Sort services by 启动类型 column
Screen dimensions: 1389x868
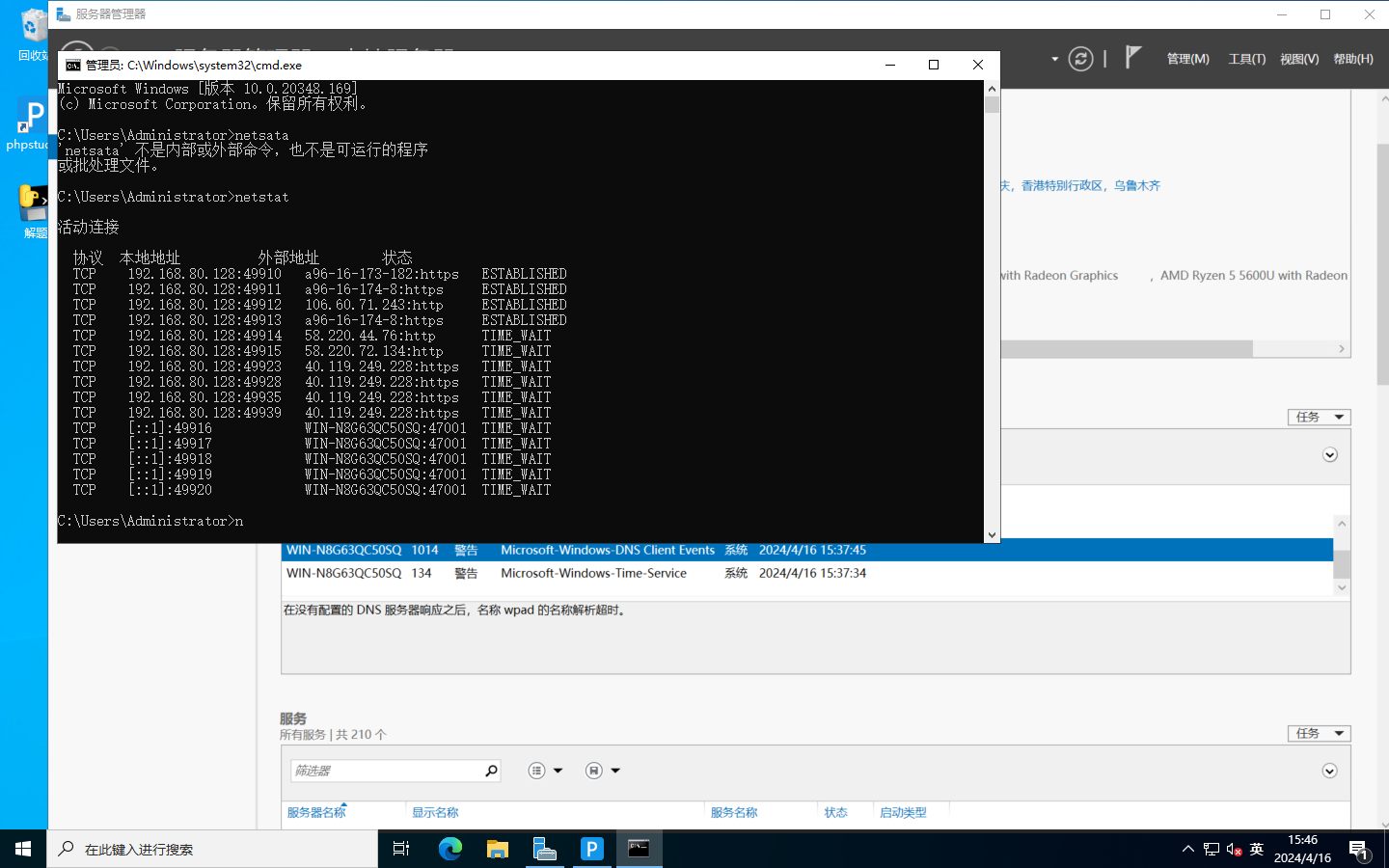point(903,812)
